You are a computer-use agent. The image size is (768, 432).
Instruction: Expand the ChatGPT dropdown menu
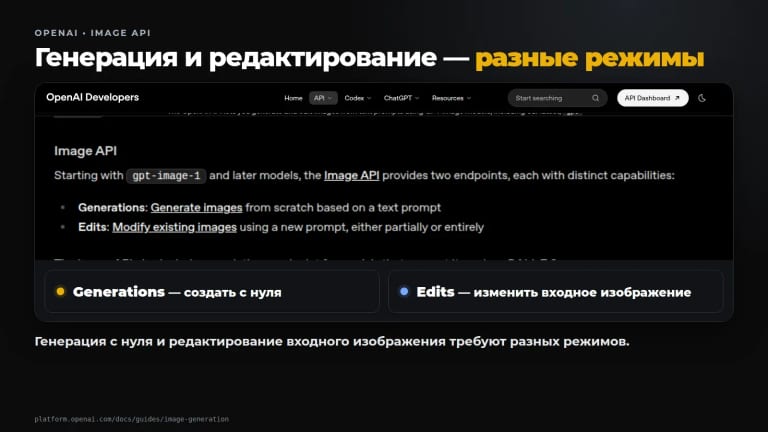click(x=401, y=98)
